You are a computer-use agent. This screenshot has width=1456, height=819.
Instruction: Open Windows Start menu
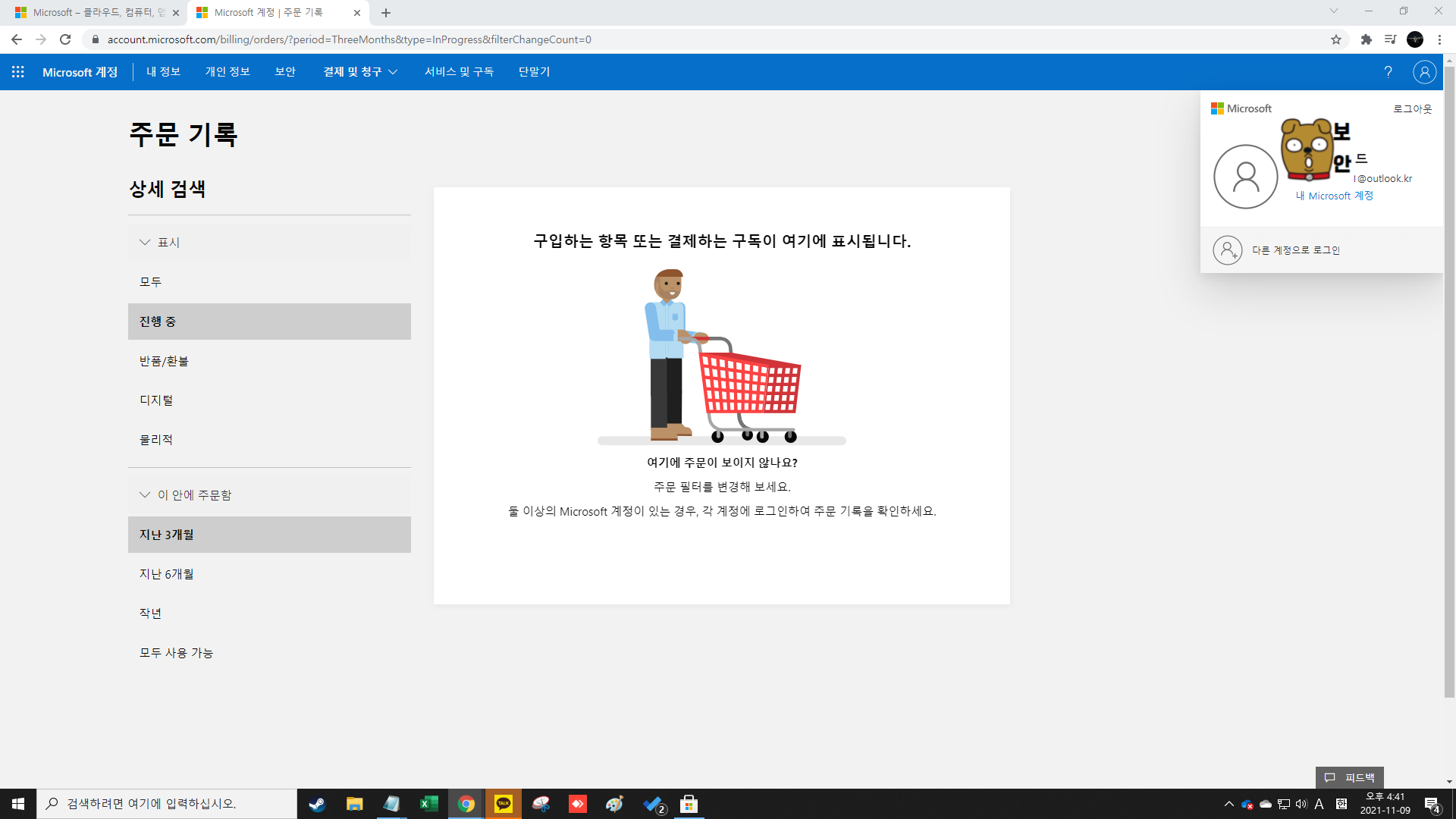(18, 804)
